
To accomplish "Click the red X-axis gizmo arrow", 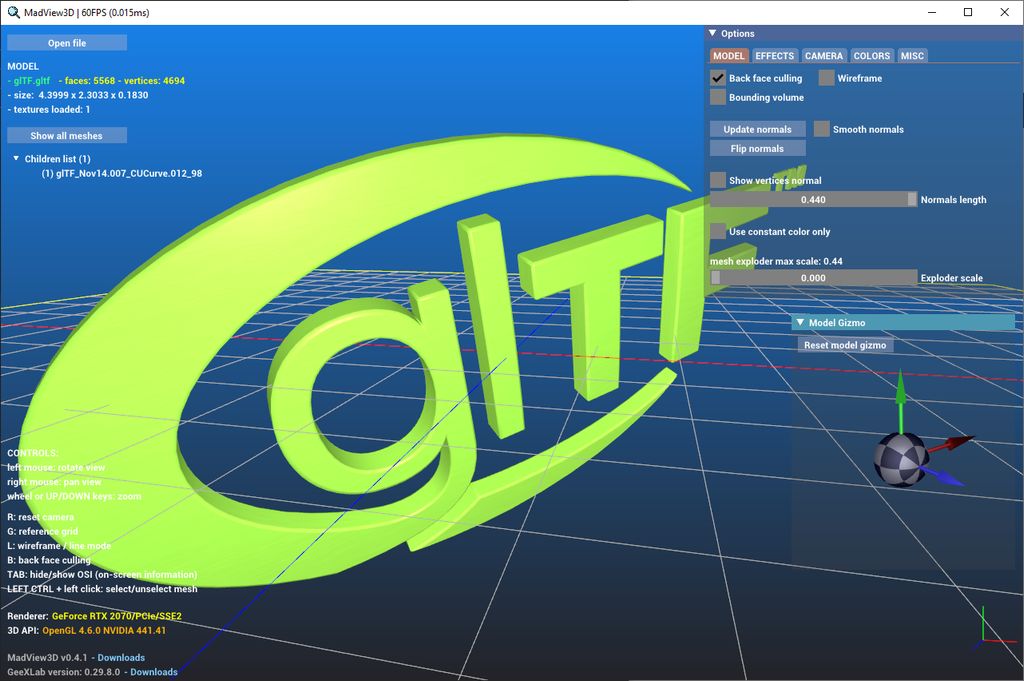I will coord(950,444).
